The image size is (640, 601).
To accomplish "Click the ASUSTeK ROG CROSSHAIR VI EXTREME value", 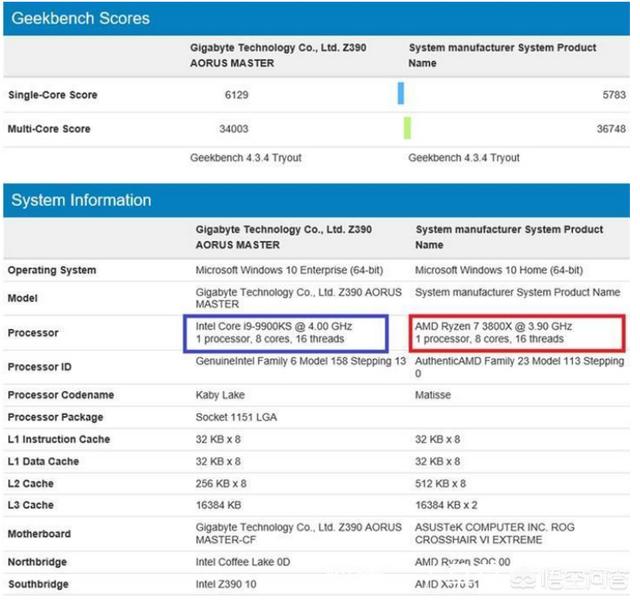I will (494, 533).
